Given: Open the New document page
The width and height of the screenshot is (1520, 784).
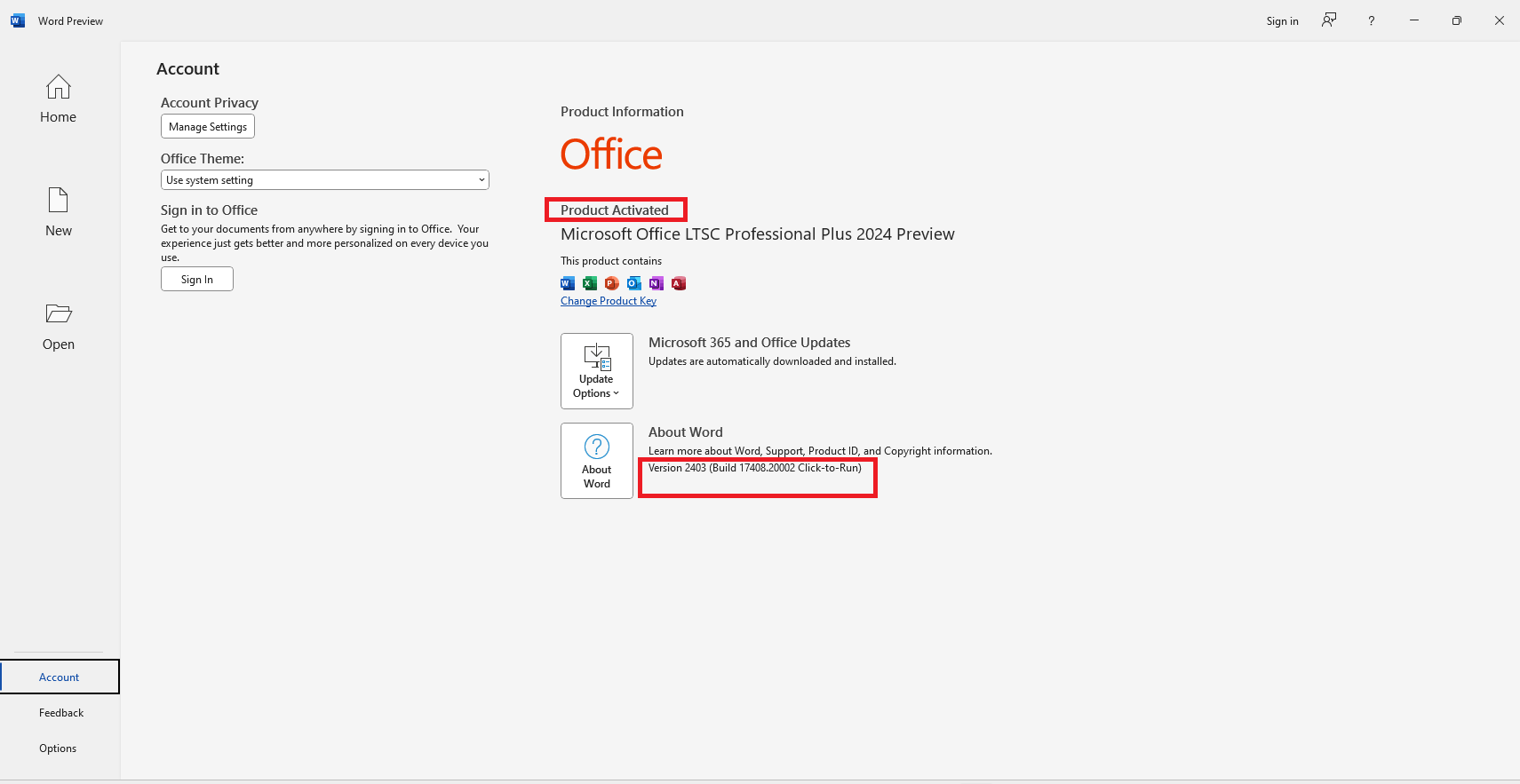Looking at the screenshot, I should tap(59, 211).
